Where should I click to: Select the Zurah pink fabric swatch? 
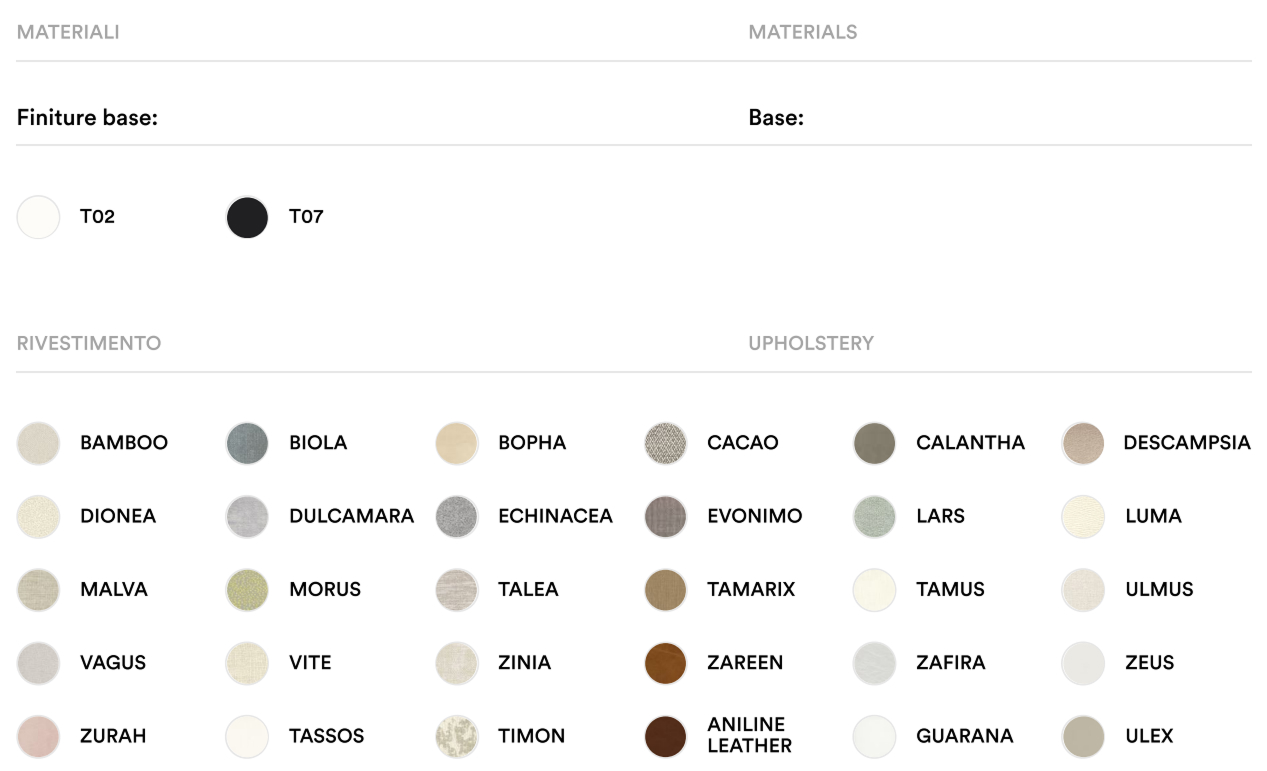[x=38, y=736]
